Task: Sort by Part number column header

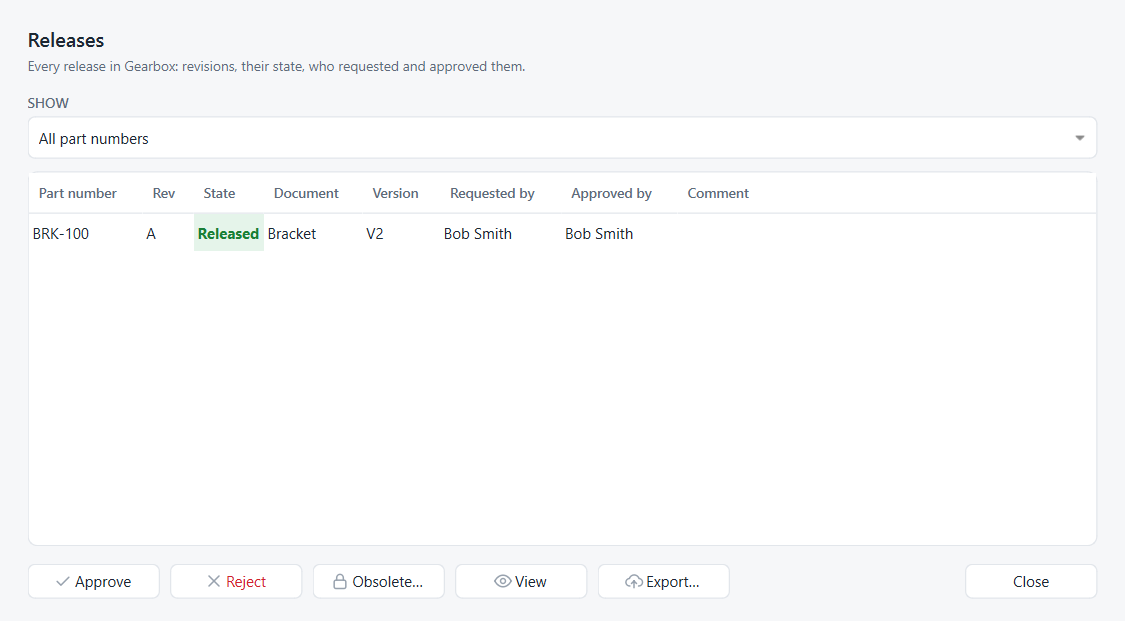Action: [77, 194]
